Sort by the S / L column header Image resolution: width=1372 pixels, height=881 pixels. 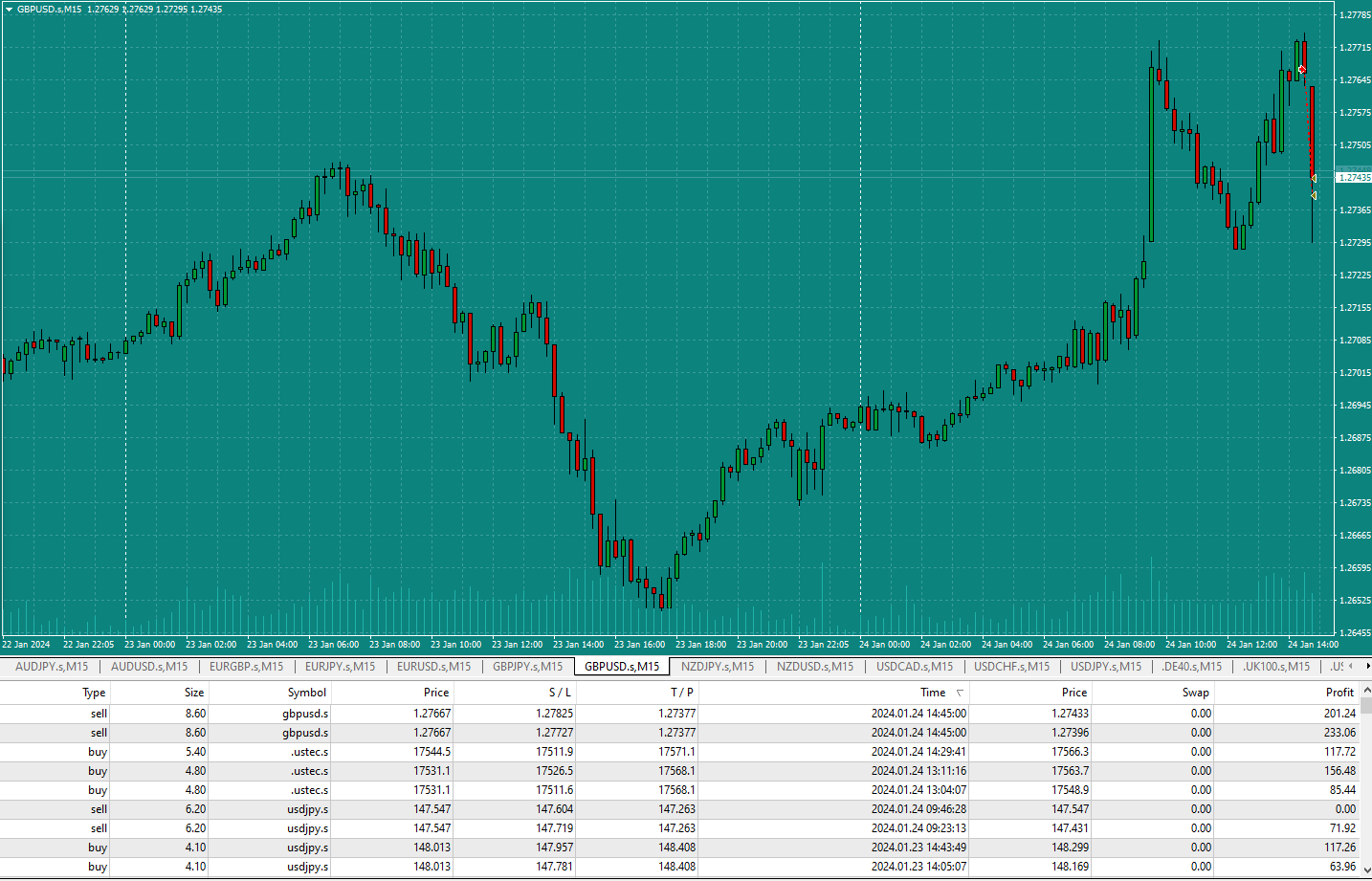pos(514,693)
